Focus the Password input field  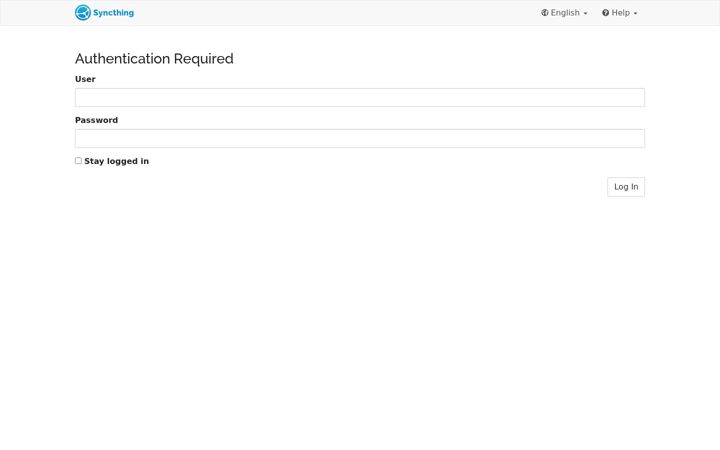click(360, 138)
